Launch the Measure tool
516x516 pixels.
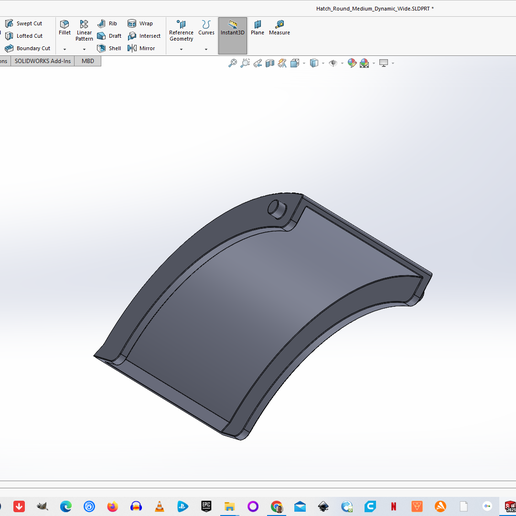point(279,27)
